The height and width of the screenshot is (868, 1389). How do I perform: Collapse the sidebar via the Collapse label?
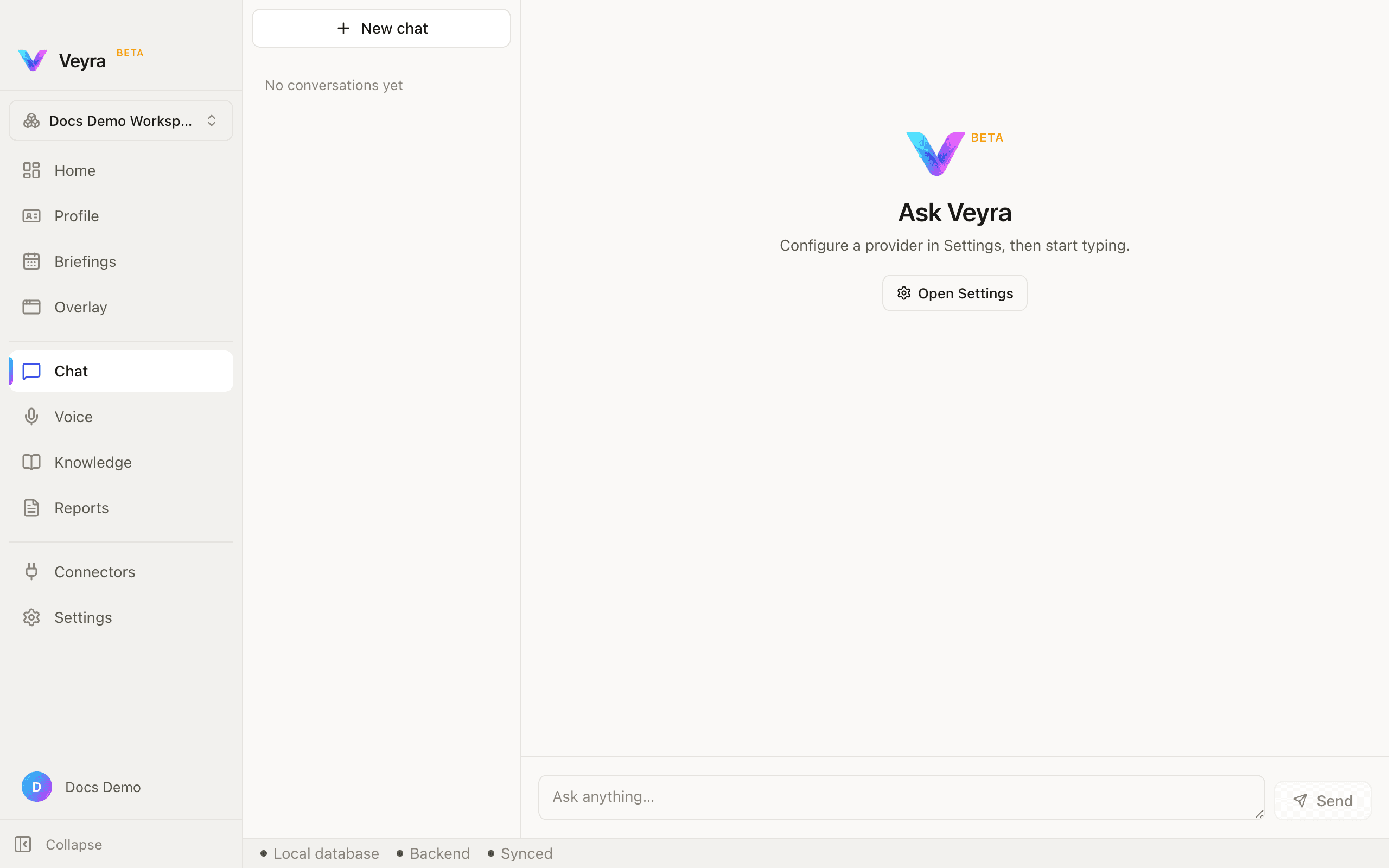[73, 845]
